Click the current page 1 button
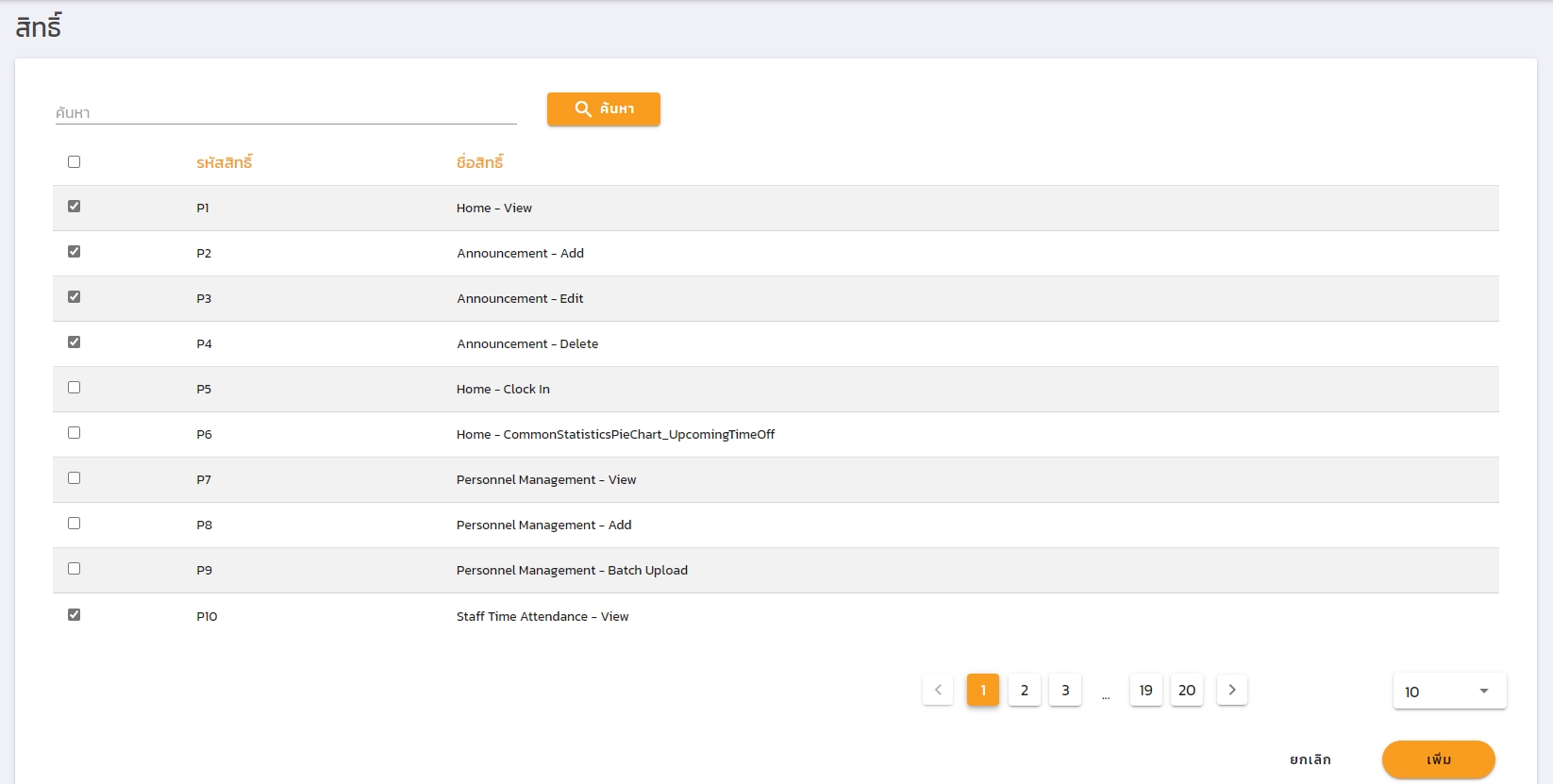Viewport: 1553px width, 784px height. click(982, 691)
